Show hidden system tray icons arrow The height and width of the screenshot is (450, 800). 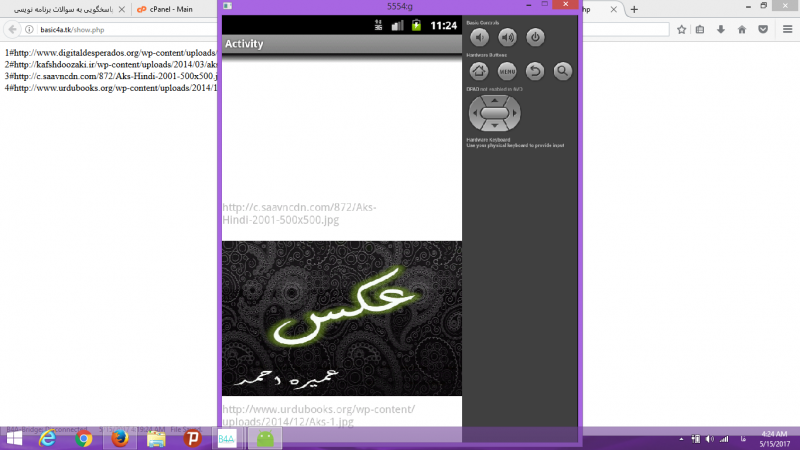coord(681,439)
